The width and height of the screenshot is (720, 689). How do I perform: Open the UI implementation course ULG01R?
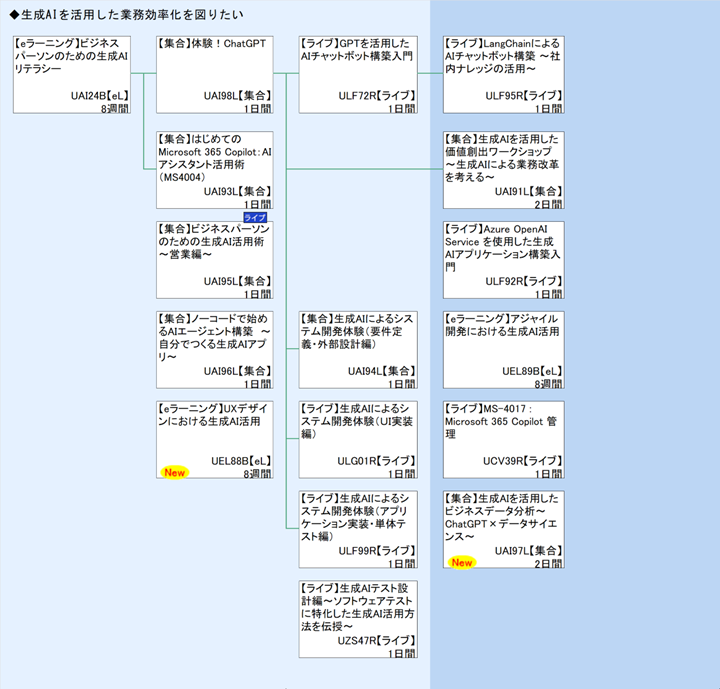coord(358,440)
